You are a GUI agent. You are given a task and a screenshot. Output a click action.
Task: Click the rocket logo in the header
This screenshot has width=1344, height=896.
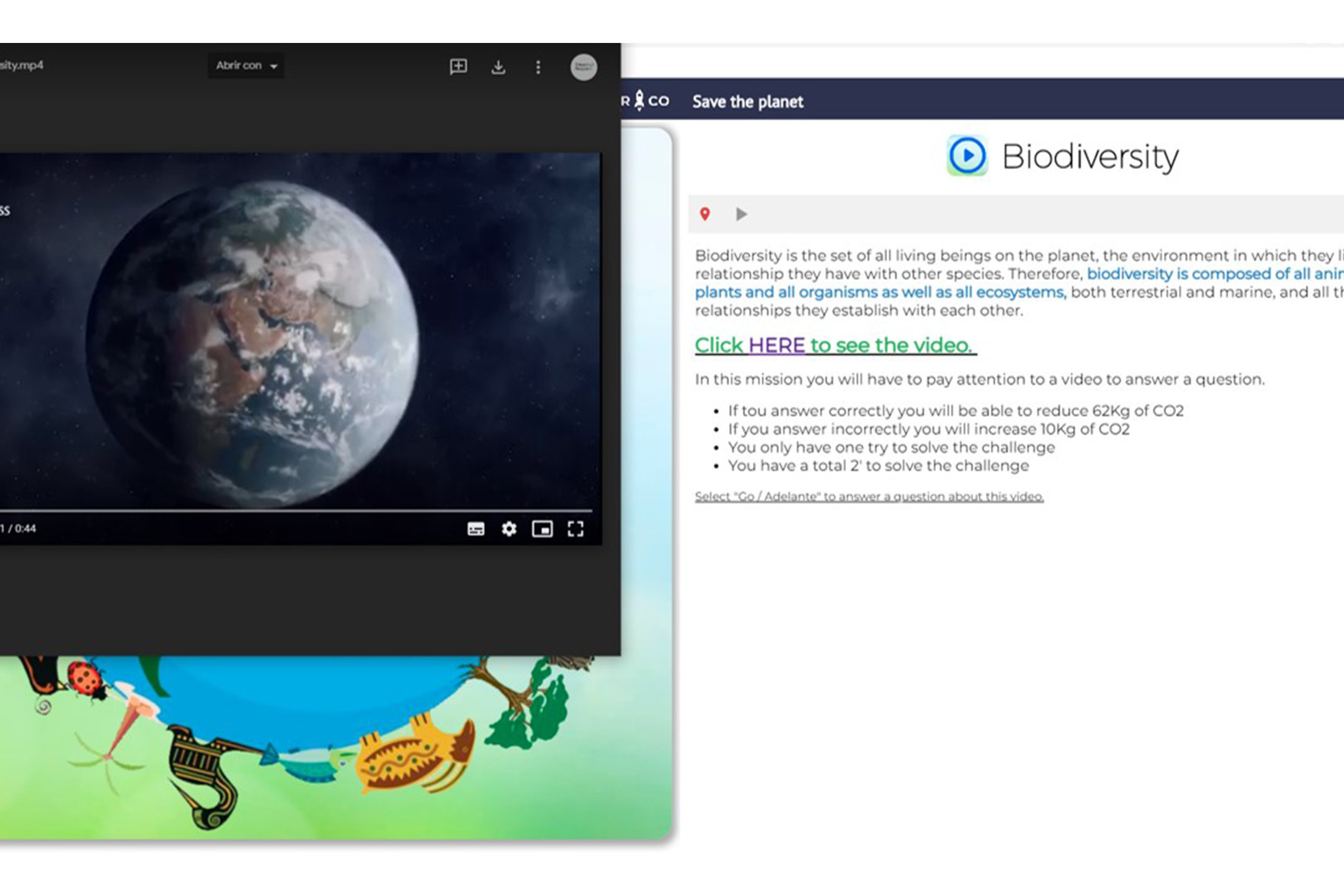click(640, 101)
